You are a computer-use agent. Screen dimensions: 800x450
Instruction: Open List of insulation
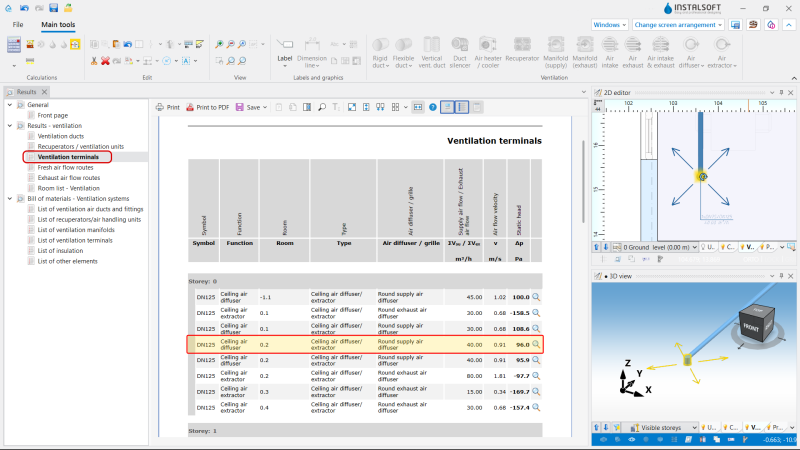point(60,251)
